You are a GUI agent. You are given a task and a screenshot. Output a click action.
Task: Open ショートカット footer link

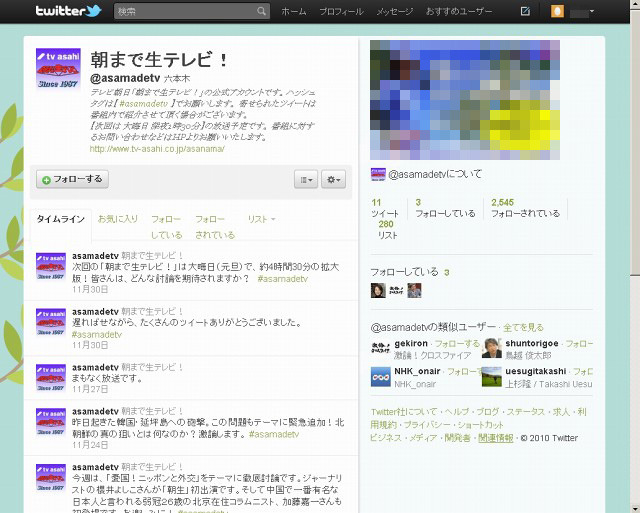[x=480, y=425]
